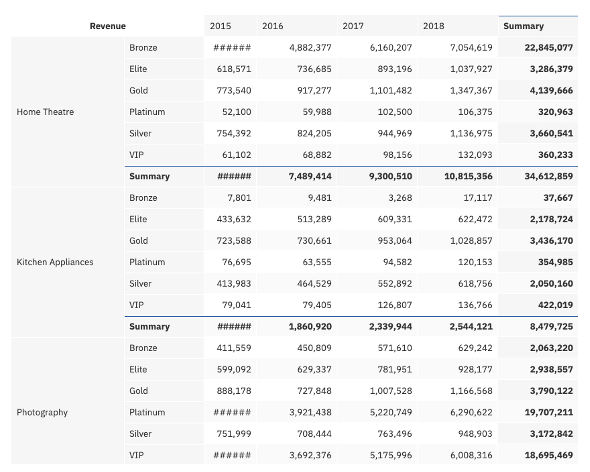Select the 2016 column header
590x472 pixels.
tap(297, 26)
